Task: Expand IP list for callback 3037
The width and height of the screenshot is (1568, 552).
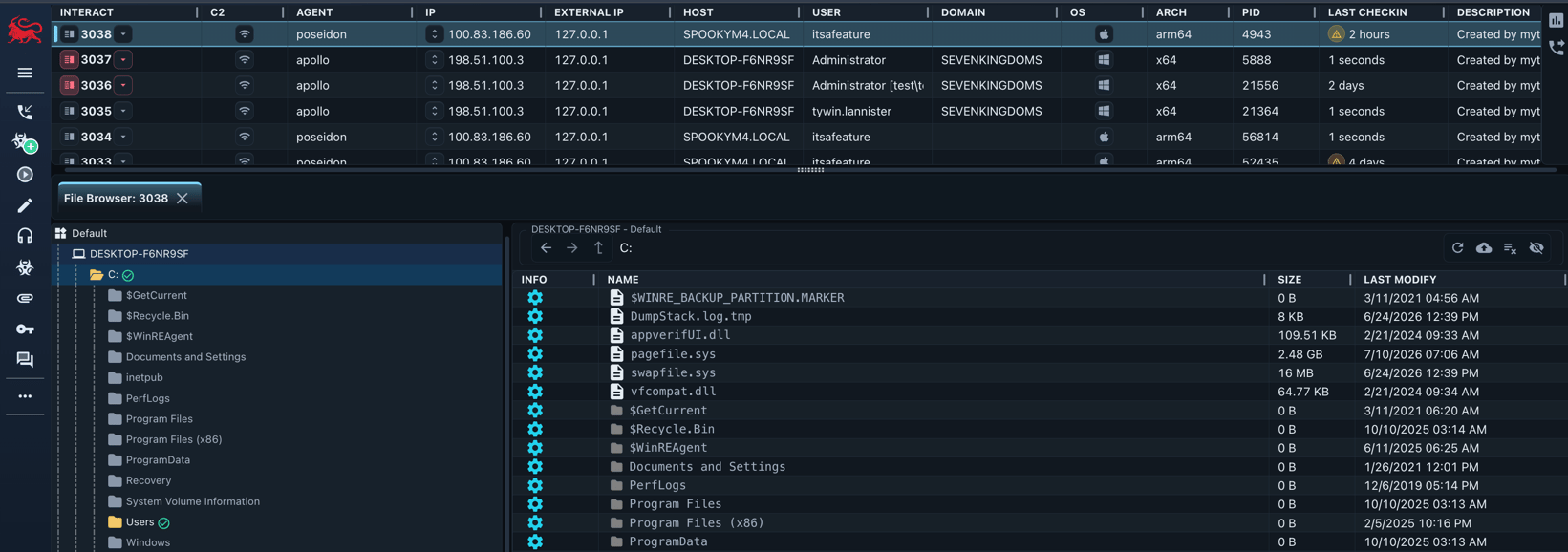Action: [434, 59]
